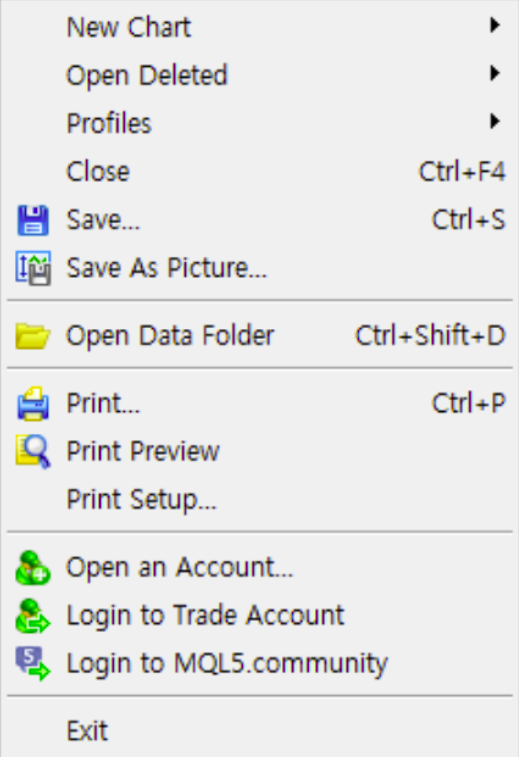
Task: Choose Exit at the menu bottom
Action: 260,730
